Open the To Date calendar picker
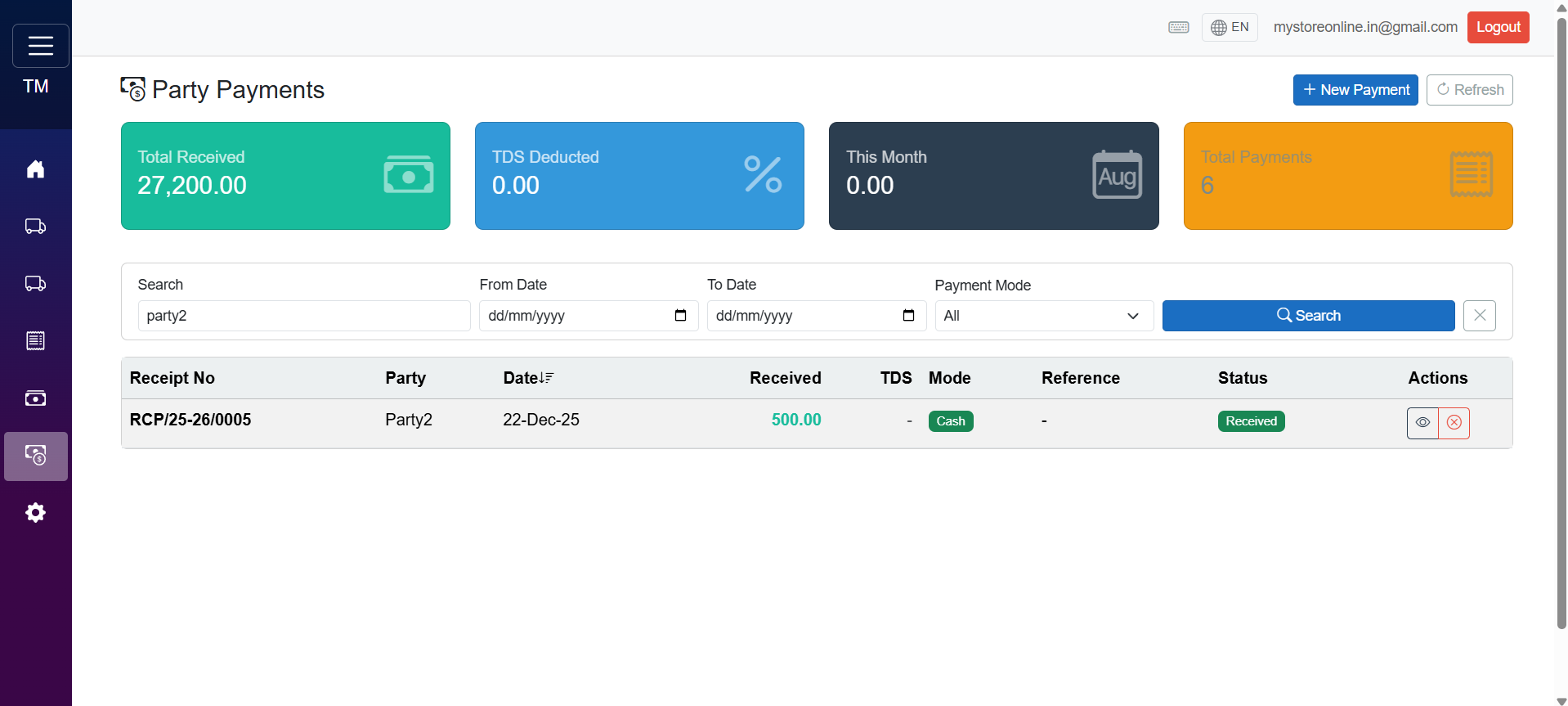This screenshot has width=1568, height=706. 908,316
